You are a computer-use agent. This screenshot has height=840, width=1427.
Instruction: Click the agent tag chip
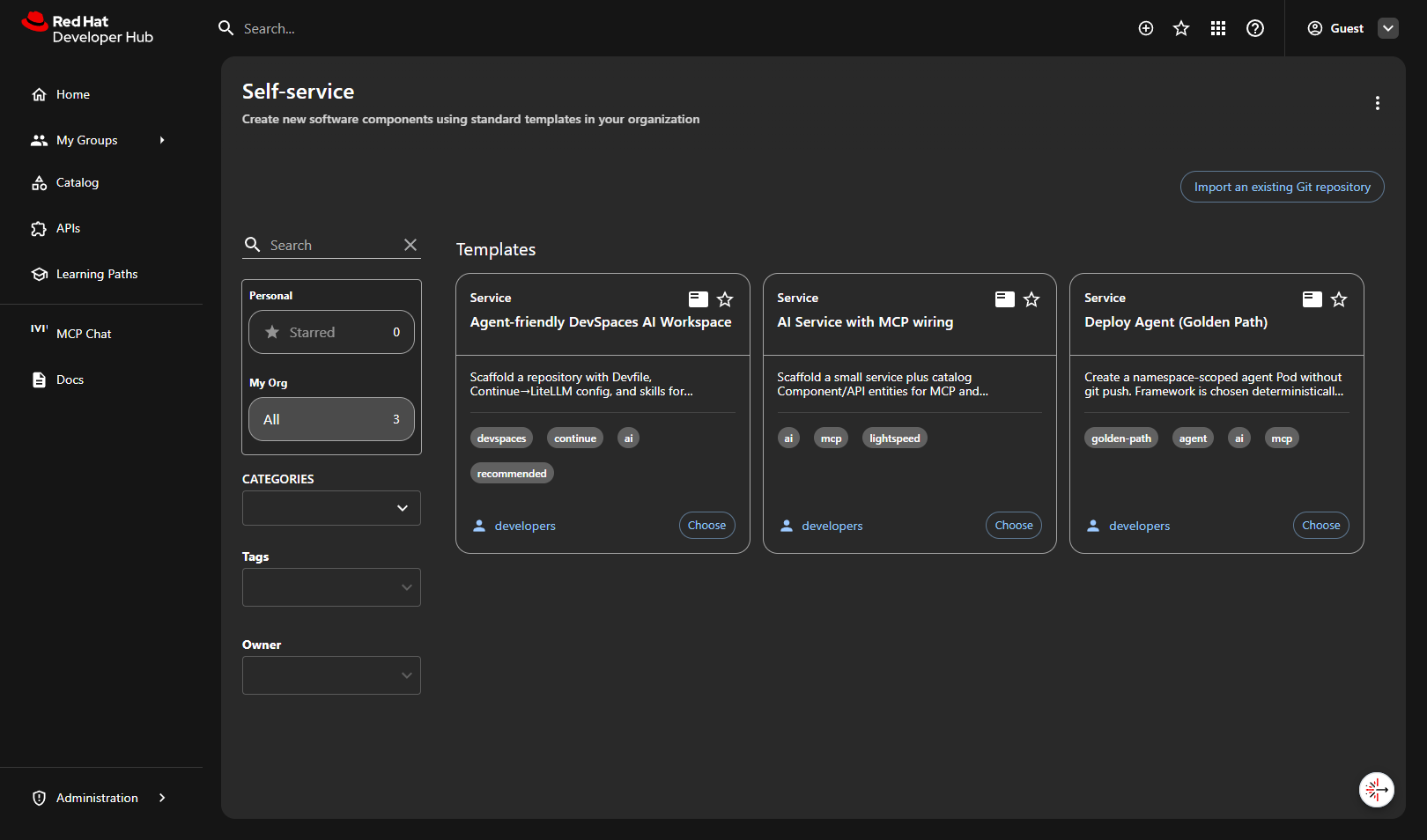coord(1193,438)
